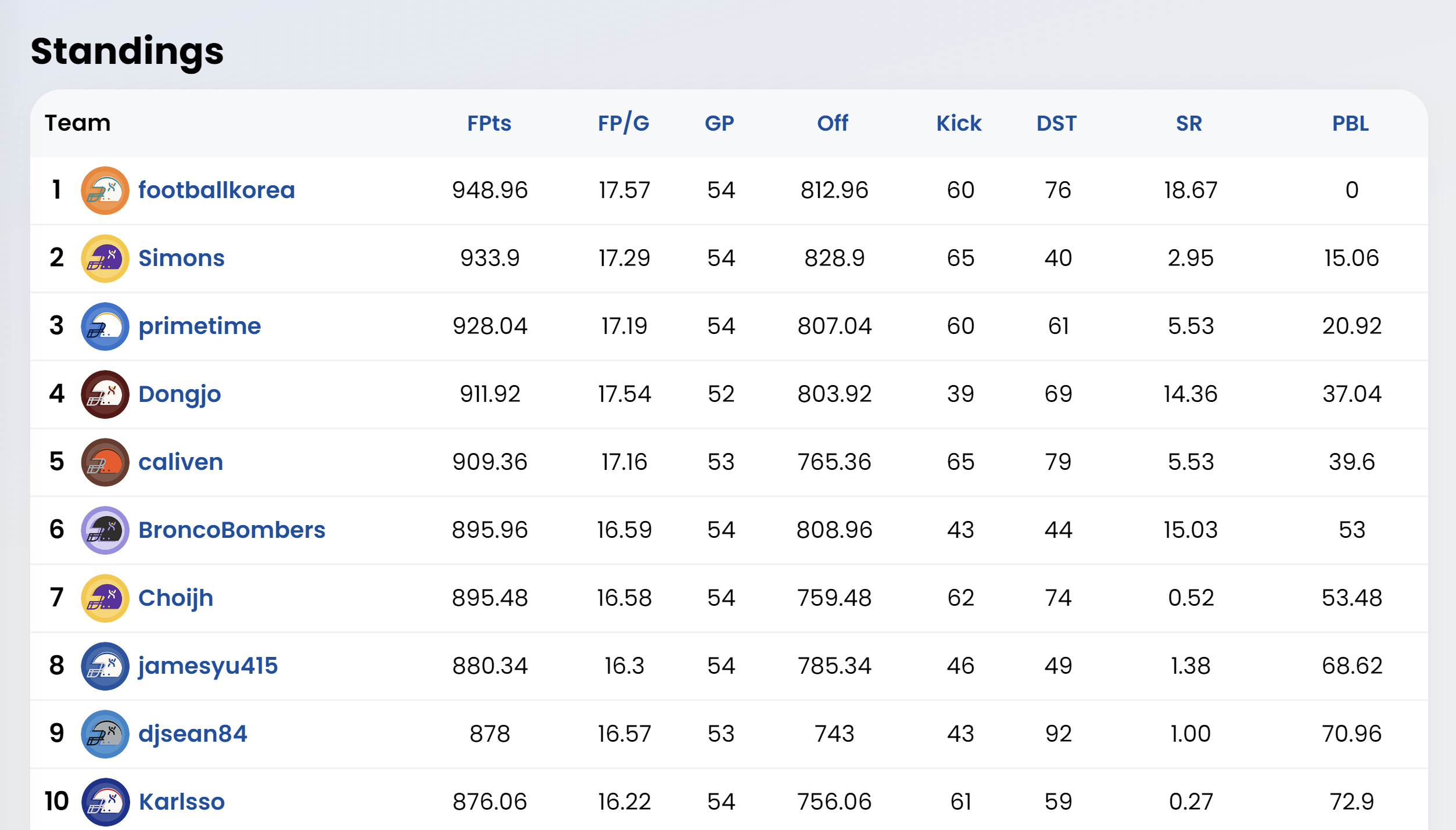Click caliven's brown helmet icon
1456x830 pixels.
tap(105, 462)
